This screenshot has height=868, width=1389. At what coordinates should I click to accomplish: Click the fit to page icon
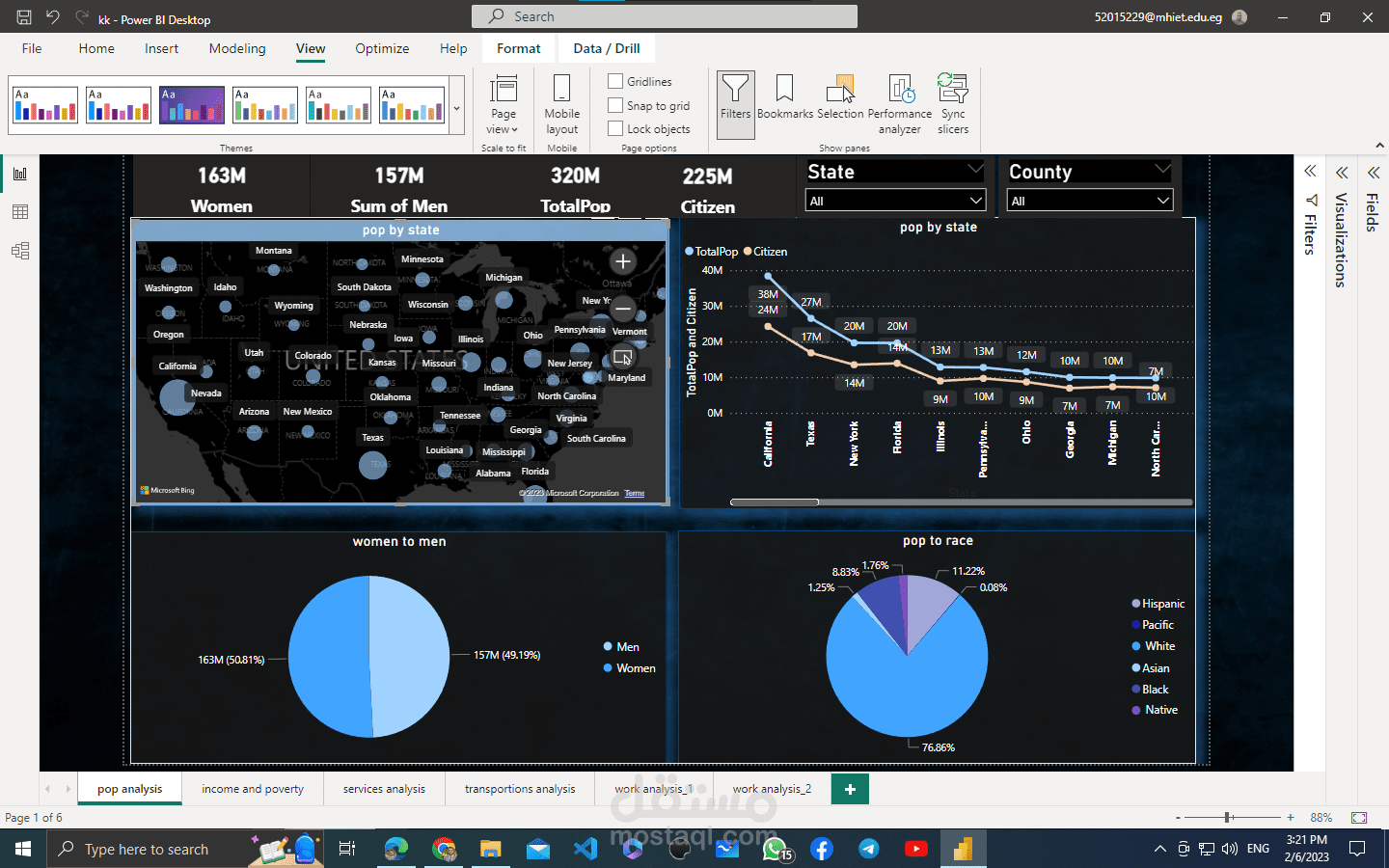tap(1359, 818)
